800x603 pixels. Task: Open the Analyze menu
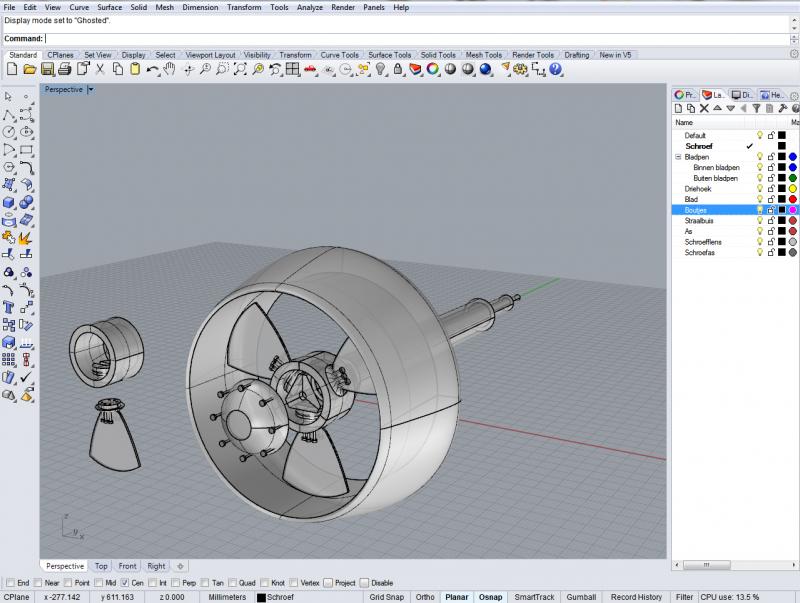point(310,7)
